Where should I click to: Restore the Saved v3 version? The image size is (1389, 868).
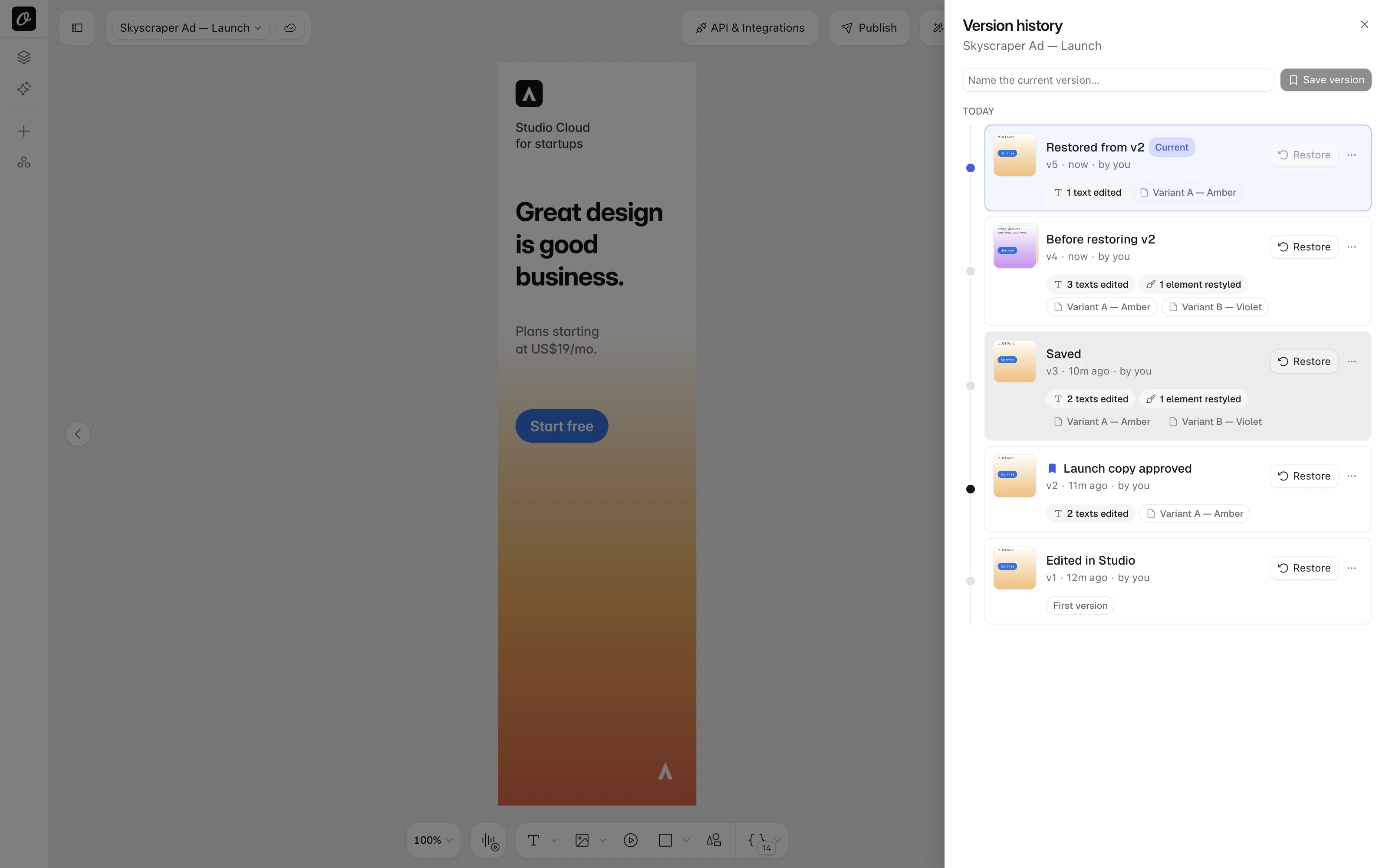tap(1303, 362)
